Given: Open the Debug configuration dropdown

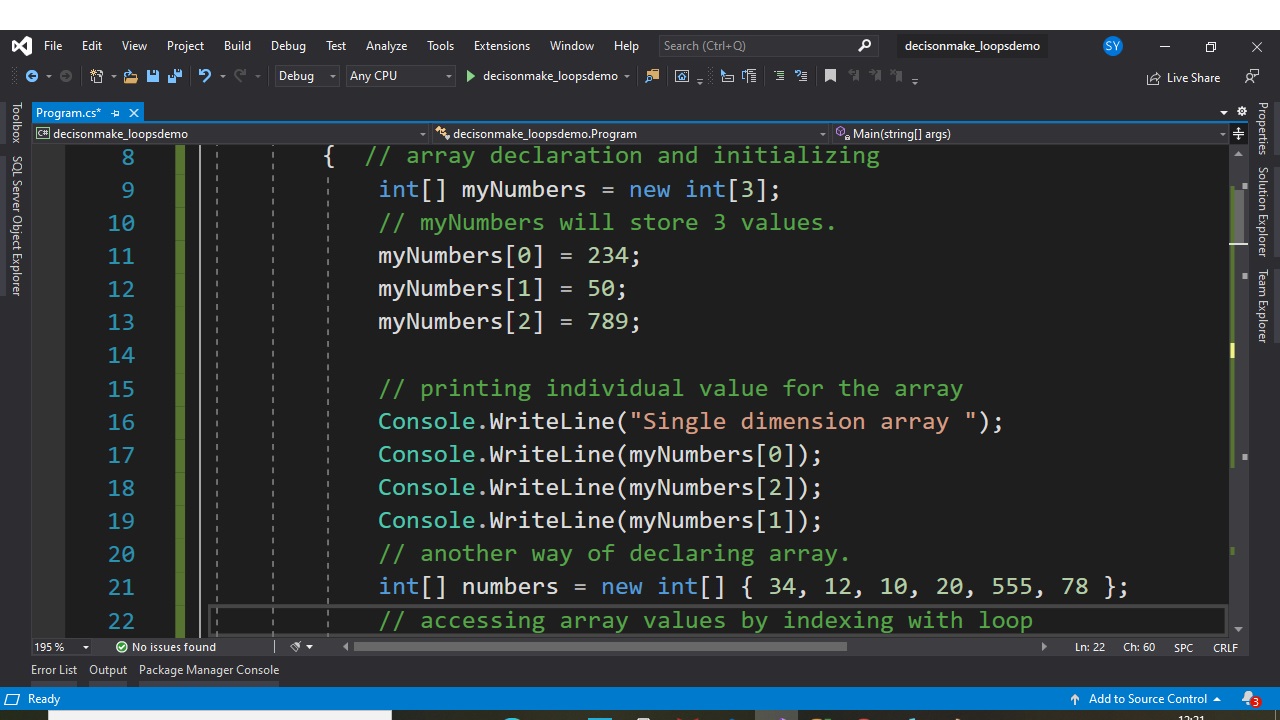Looking at the screenshot, I should [306, 75].
